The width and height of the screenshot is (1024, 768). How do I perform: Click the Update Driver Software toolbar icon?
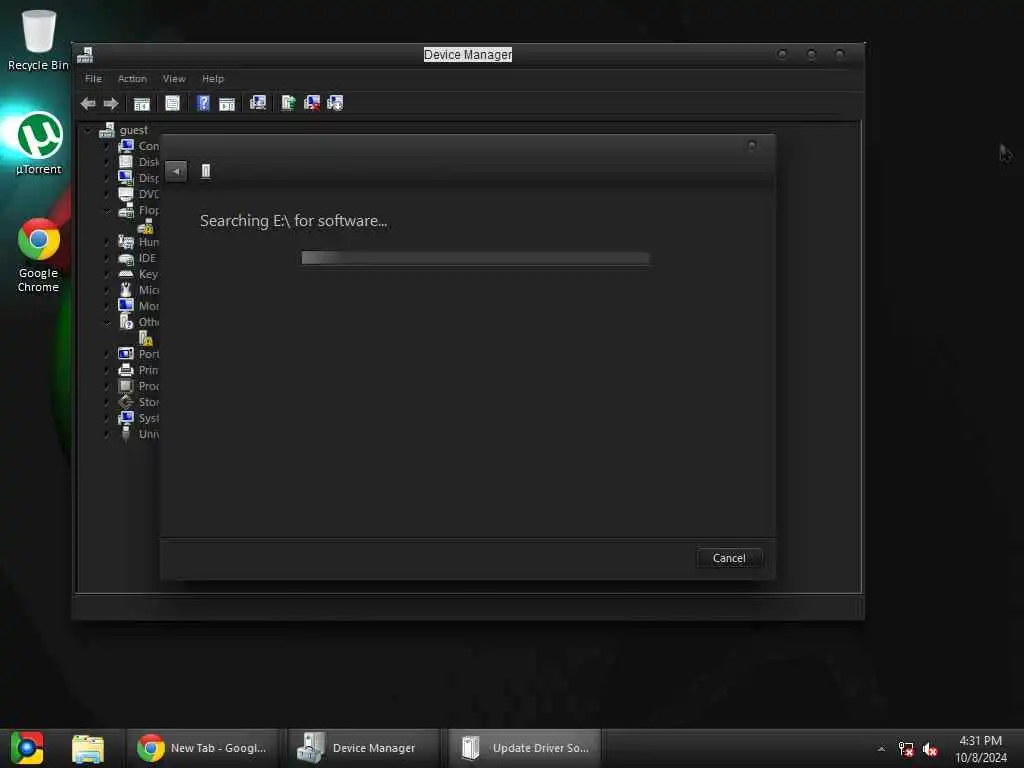288,103
